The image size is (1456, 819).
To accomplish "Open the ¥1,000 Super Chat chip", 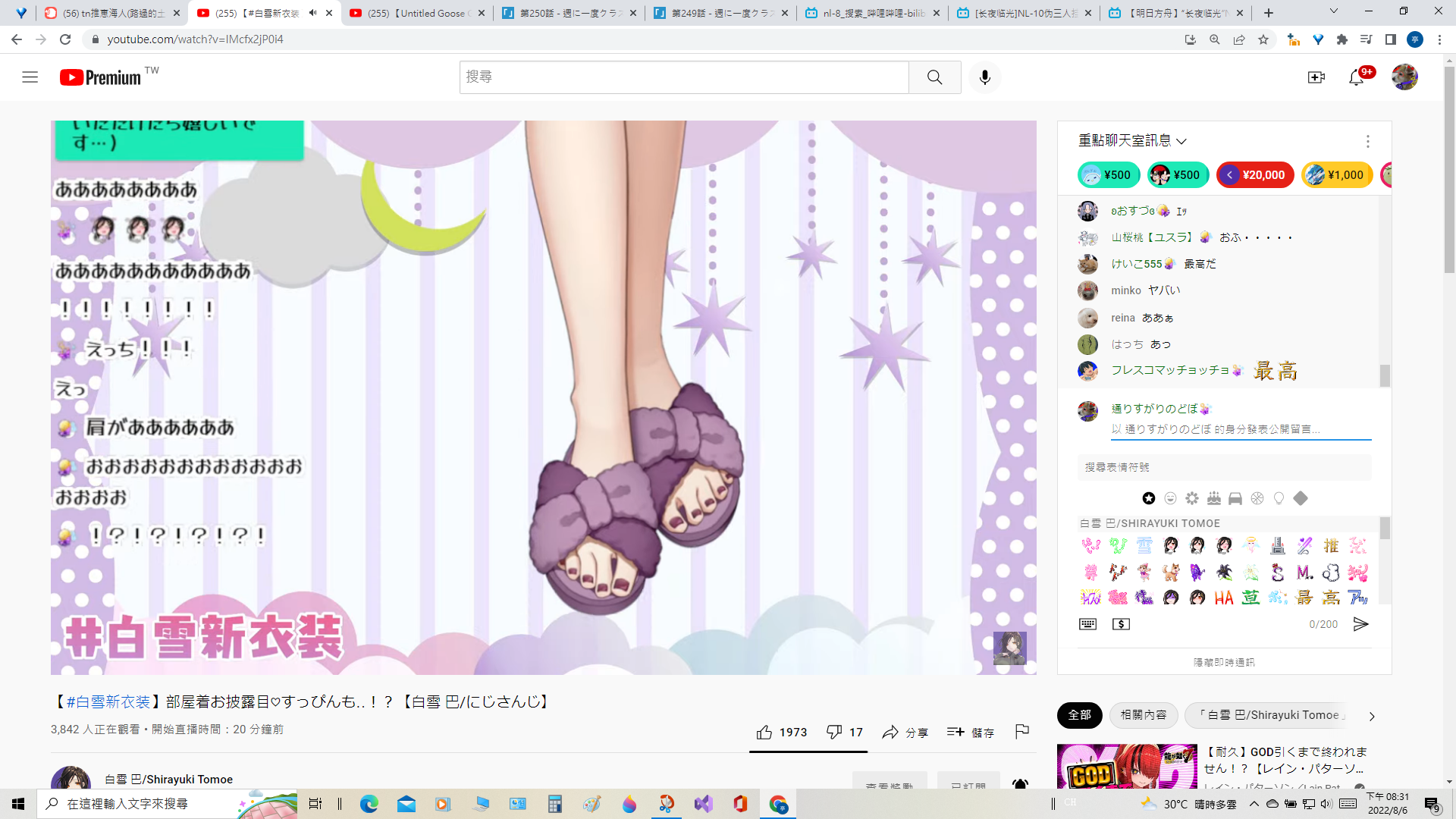I will tap(1337, 175).
